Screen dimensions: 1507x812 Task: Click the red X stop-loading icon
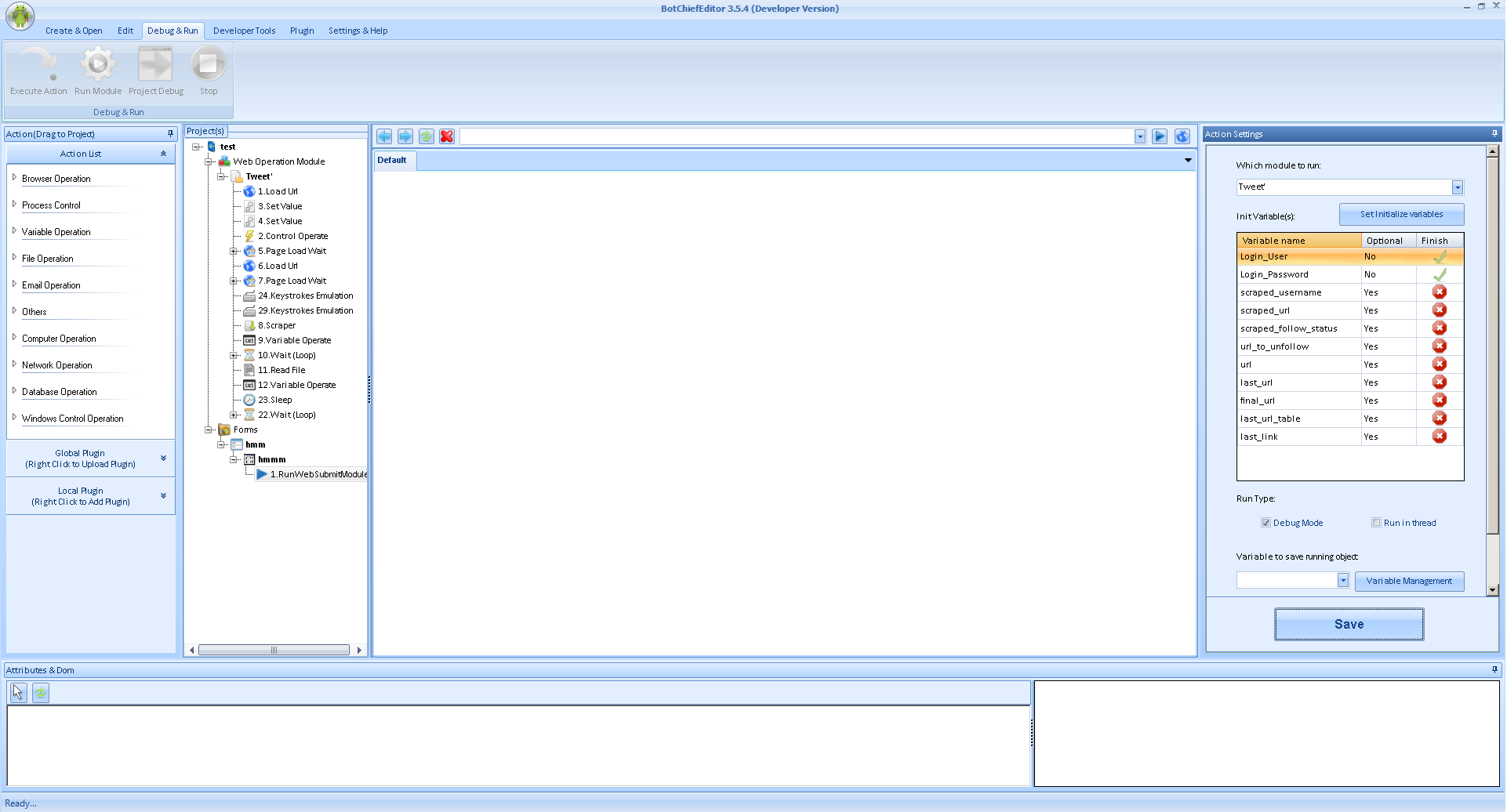pyautogui.click(x=447, y=136)
